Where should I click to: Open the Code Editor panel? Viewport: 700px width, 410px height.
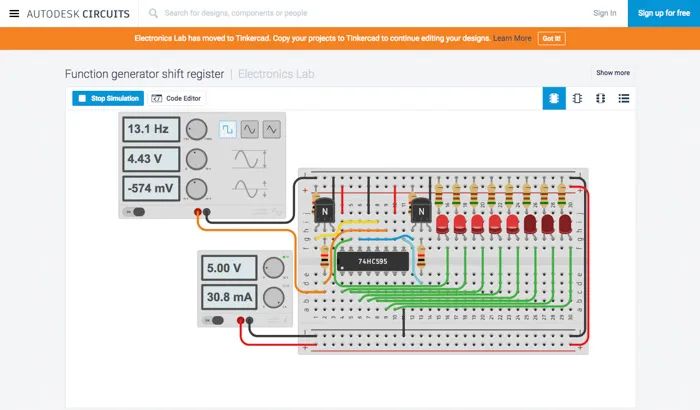click(x=176, y=98)
